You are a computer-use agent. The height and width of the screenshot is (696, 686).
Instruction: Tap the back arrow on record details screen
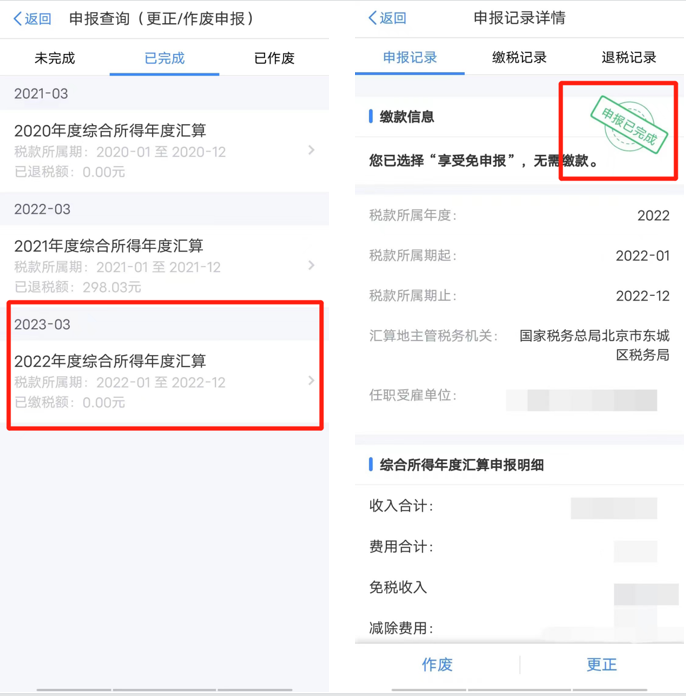(x=373, y=18)
